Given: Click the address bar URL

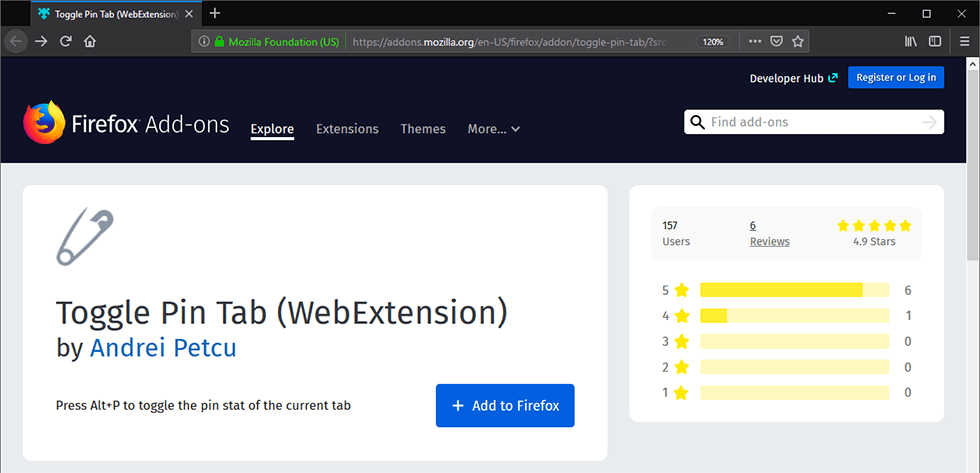Looking at the screenshot, I should [x=507, y=42].
